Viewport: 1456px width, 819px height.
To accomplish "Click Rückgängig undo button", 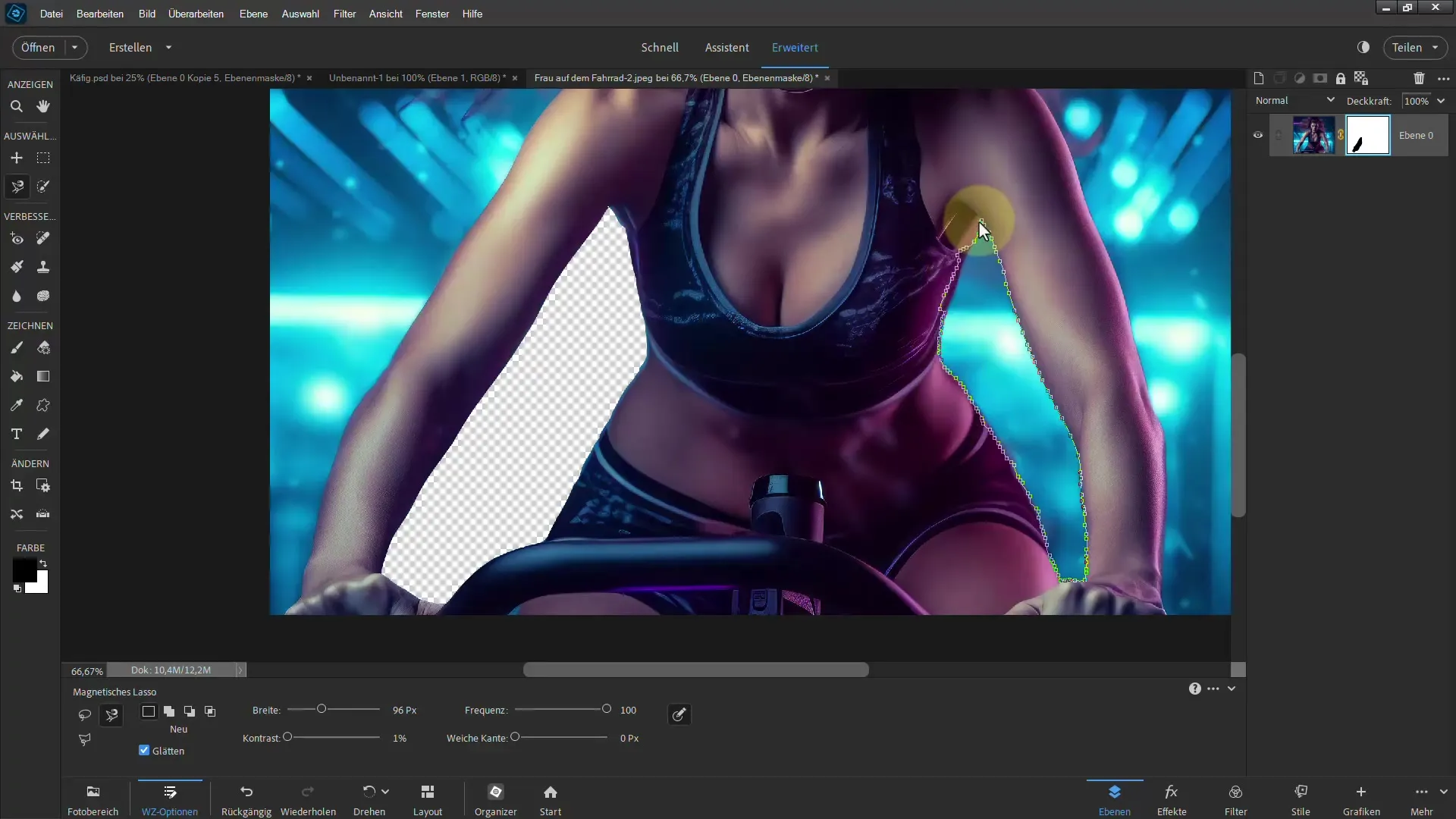I will [x=246, y=800].
